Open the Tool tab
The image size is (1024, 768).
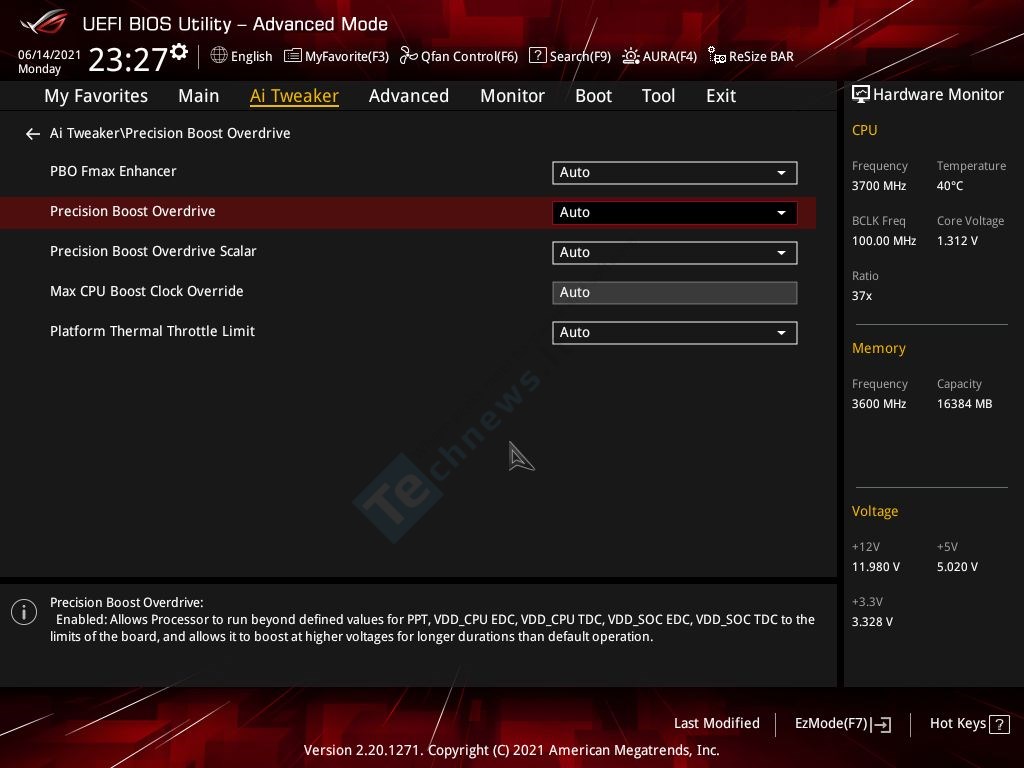pyautogui.click(x=658, y=96)
